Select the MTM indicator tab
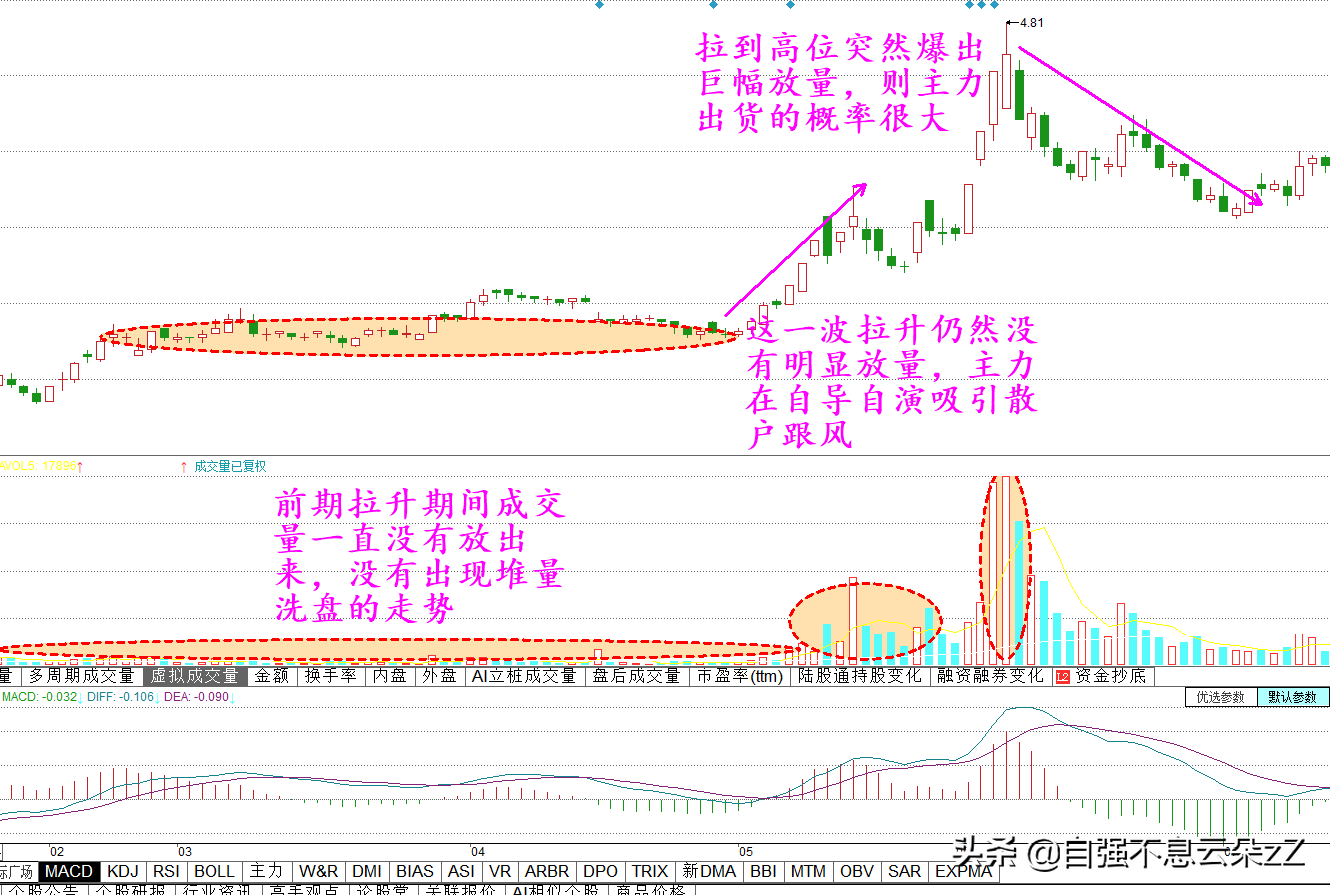The image size is (1330, 895). coord(808,871)
